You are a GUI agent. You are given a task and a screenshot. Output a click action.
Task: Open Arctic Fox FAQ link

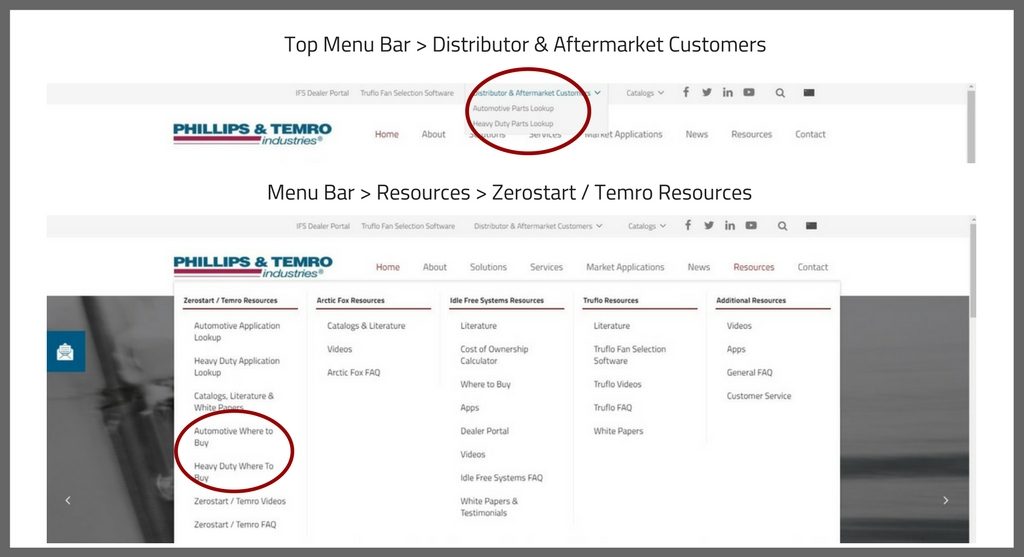pos(353,372)
